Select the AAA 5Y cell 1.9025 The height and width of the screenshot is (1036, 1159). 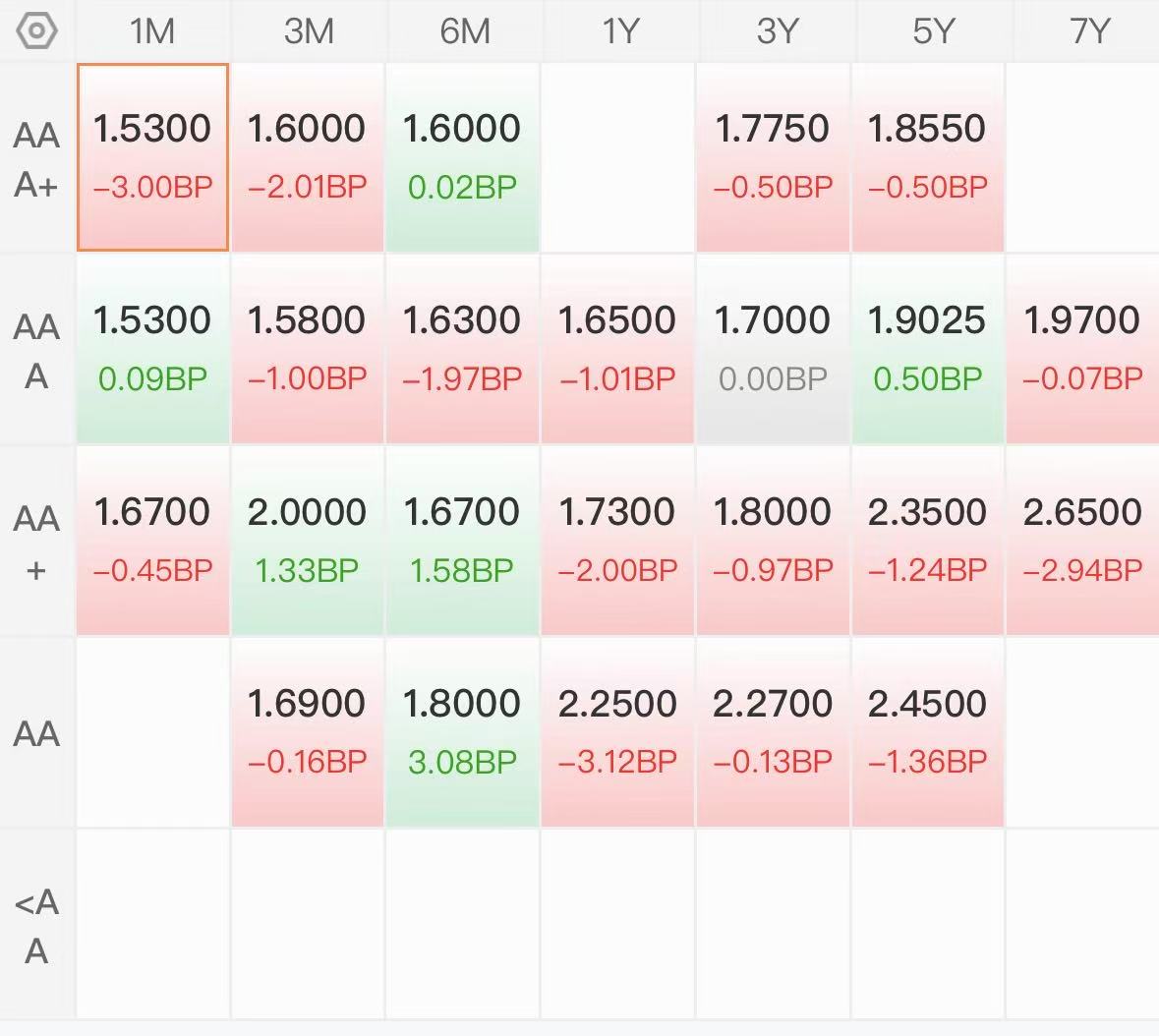[928, 349]
